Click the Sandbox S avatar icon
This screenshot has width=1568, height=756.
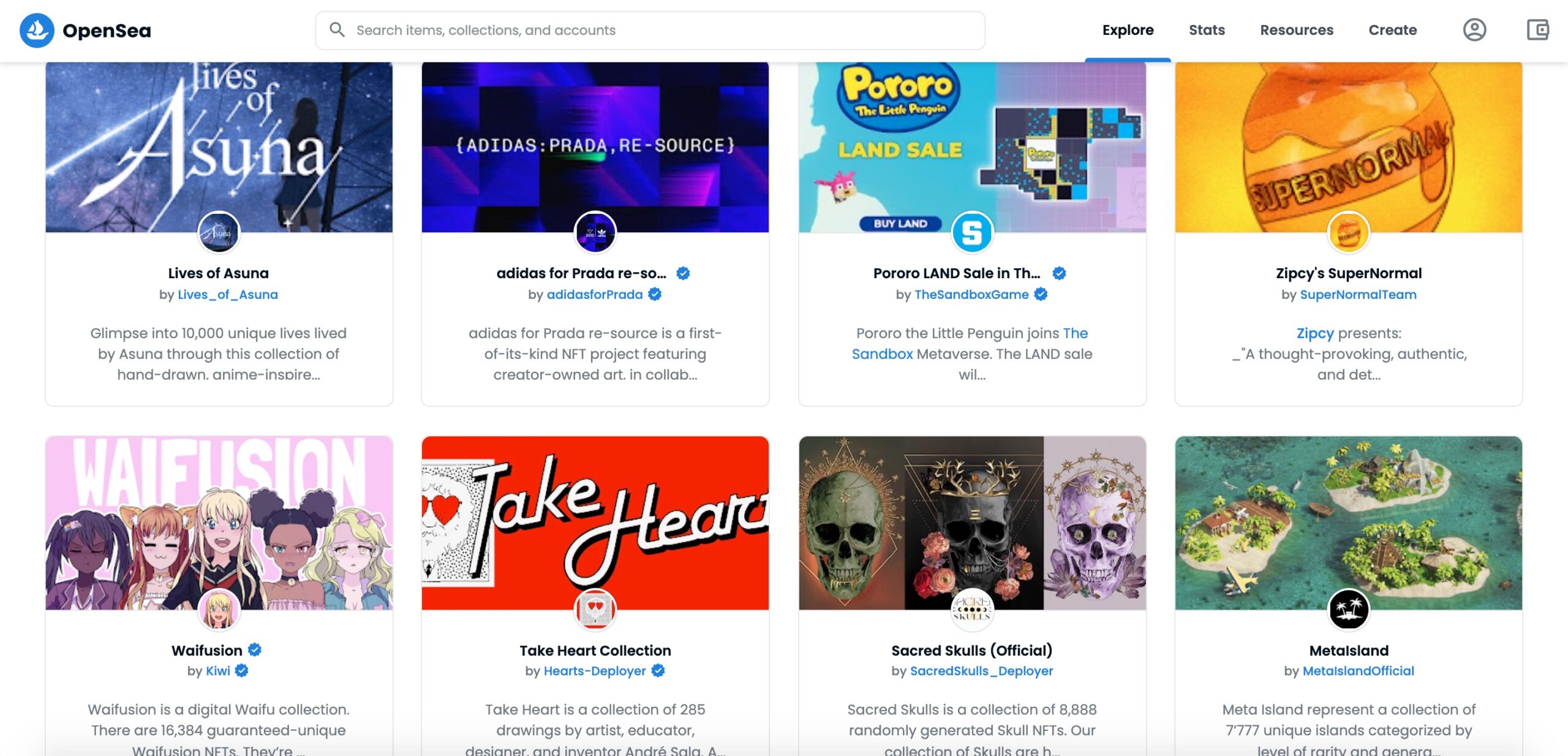coord(972,232)
